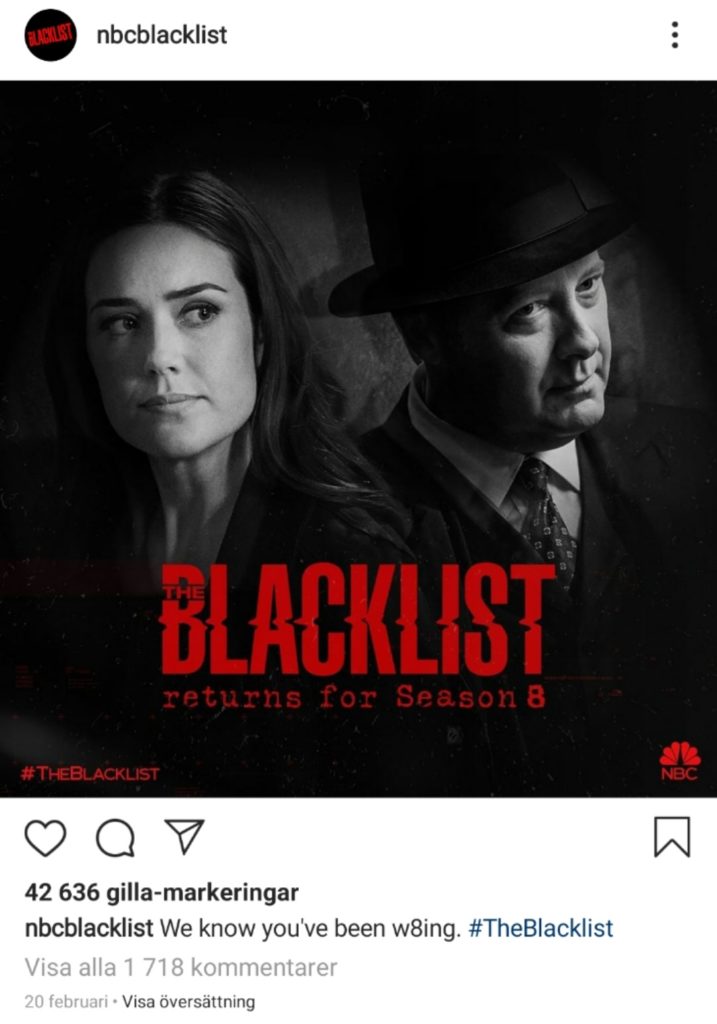
Task: View the 42 636 gilla-markeringar likes list
Action: [161, 892]
